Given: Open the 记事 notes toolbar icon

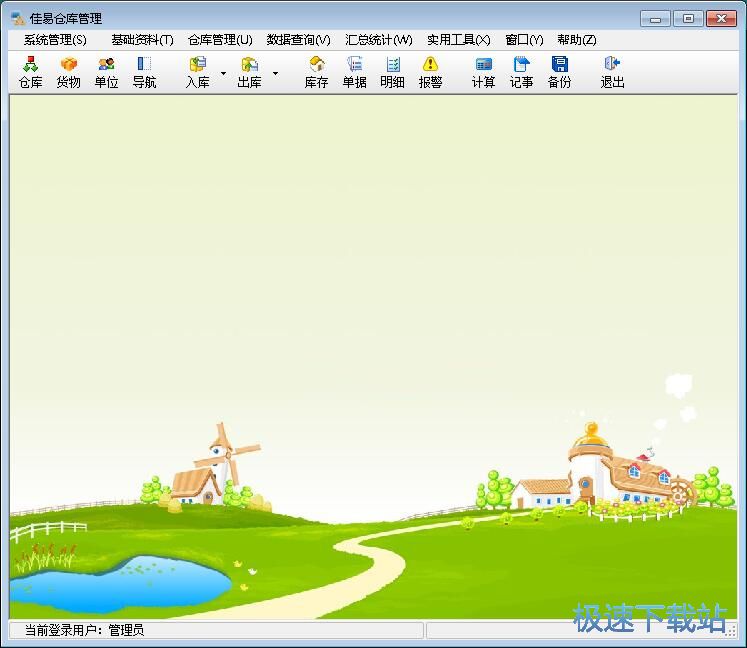Looking at the screenshot, I should [x=521, y=72].
